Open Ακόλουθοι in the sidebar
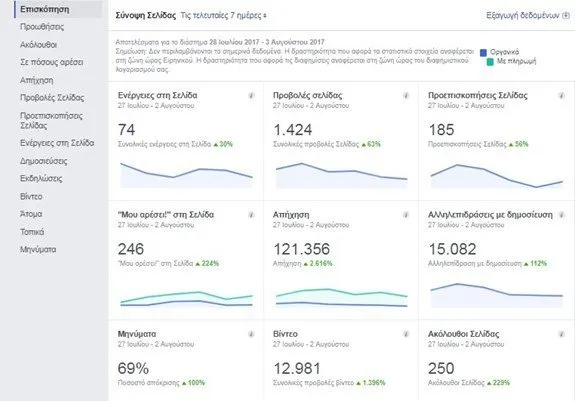The image size is (575, 402). coord(39,45)
